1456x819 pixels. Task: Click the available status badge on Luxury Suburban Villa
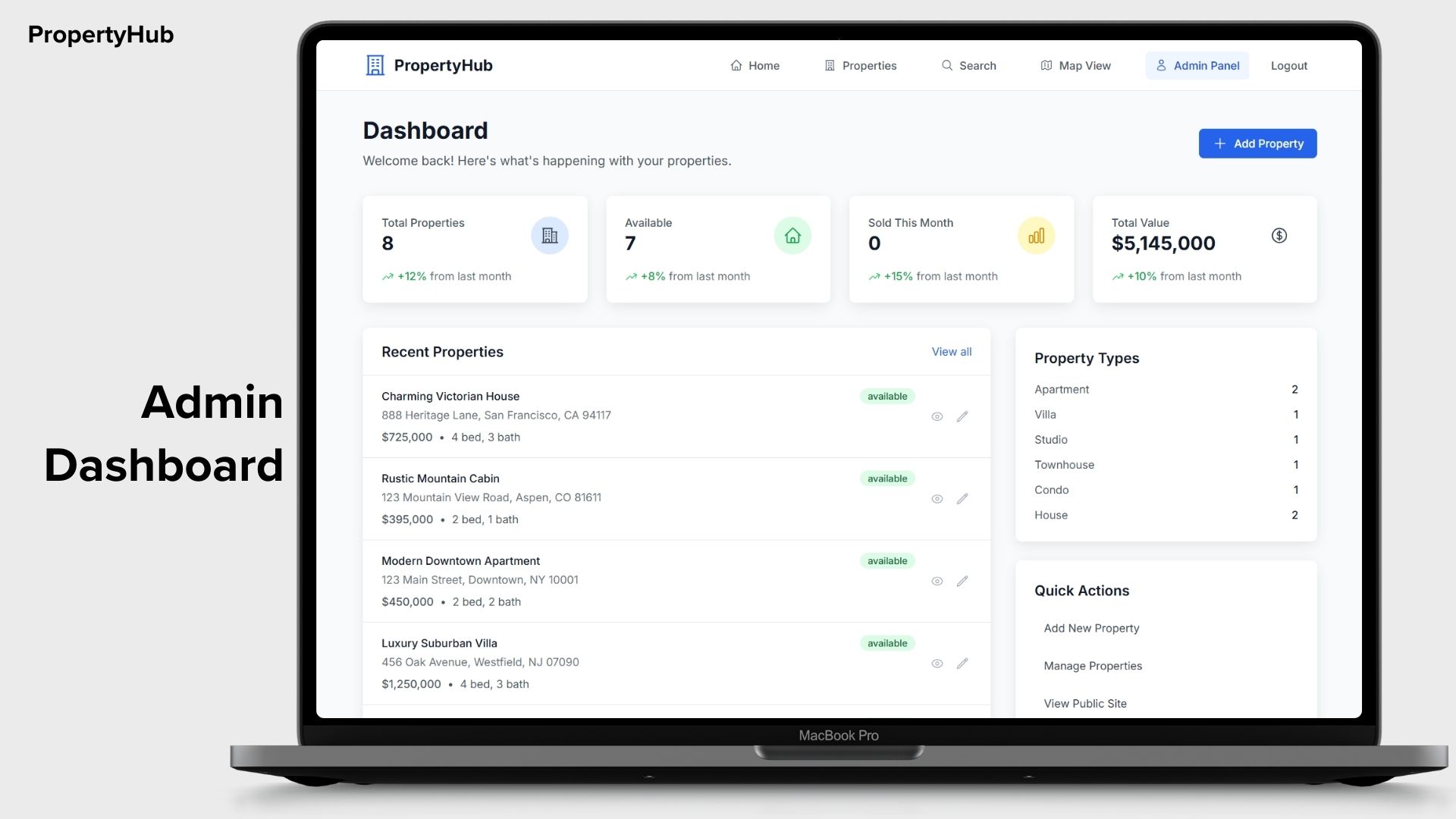pos(886,642)
